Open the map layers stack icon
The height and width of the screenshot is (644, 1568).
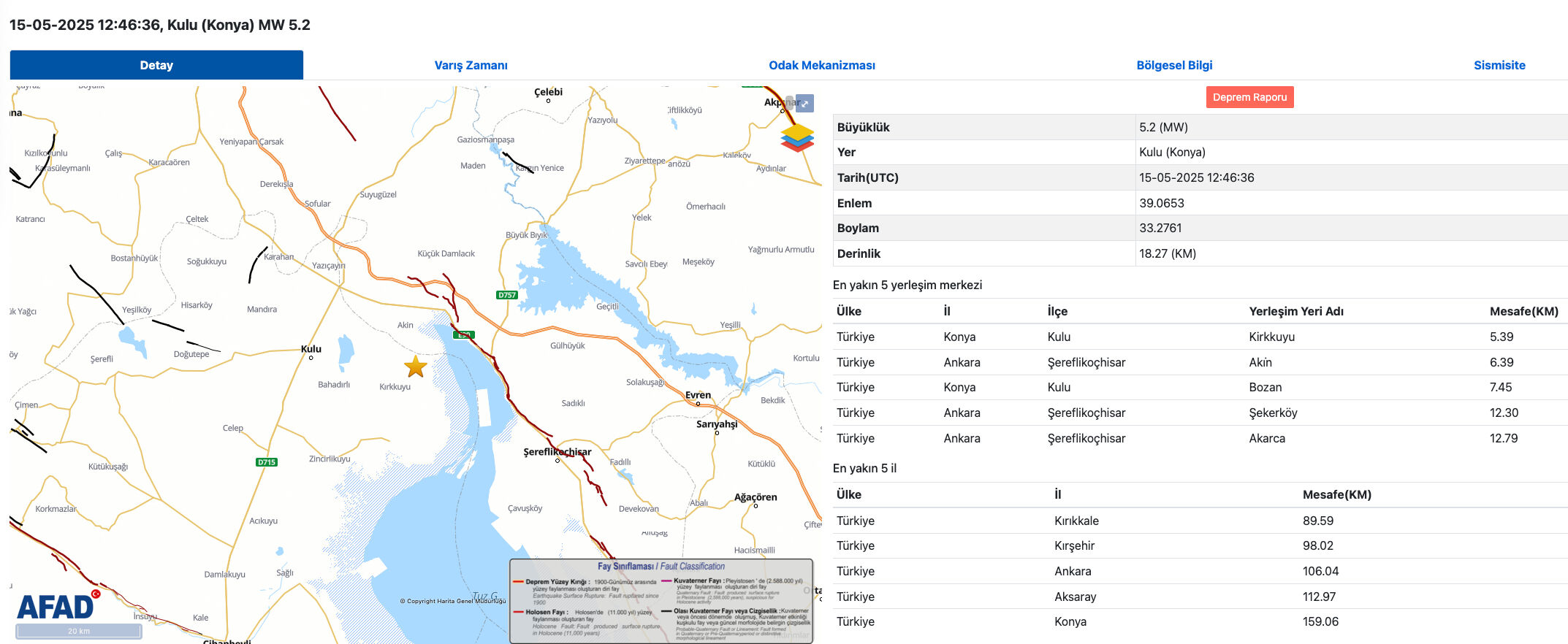pos(796,137)
